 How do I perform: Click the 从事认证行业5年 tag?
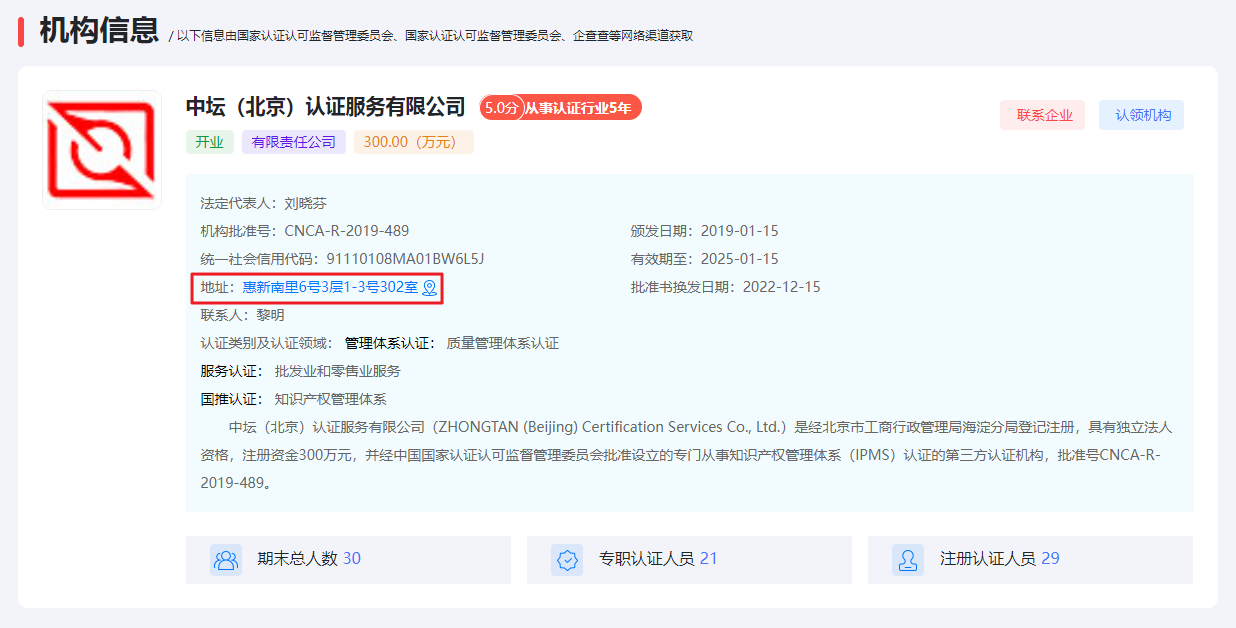(x=581, y=108)
